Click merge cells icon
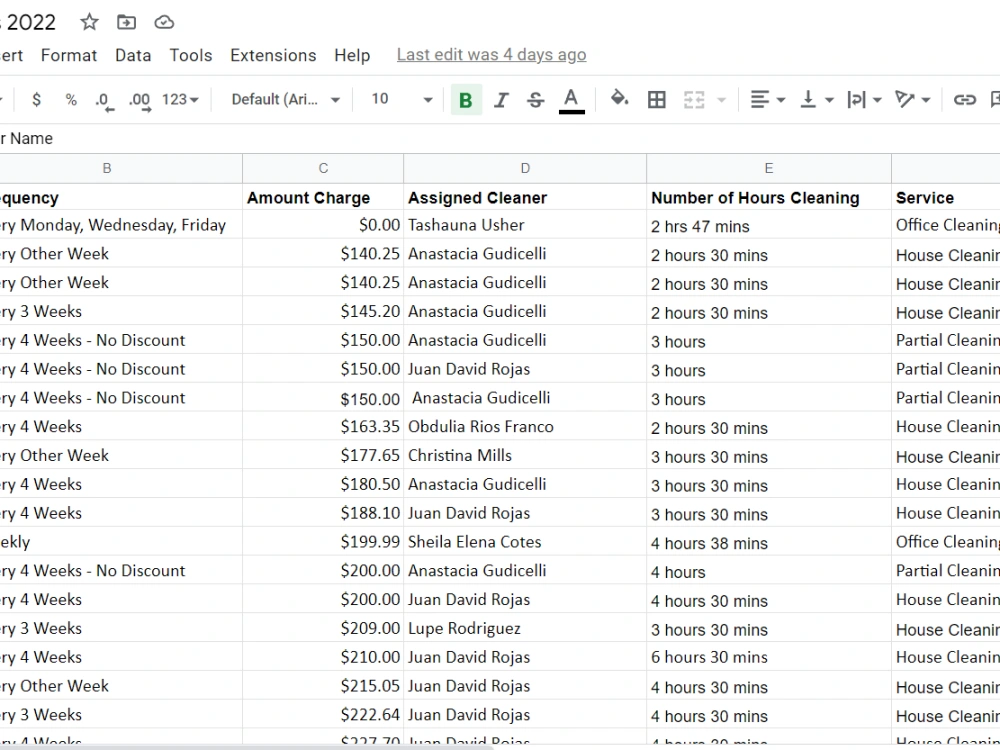 pyautogui.click(x=694, y=99)
